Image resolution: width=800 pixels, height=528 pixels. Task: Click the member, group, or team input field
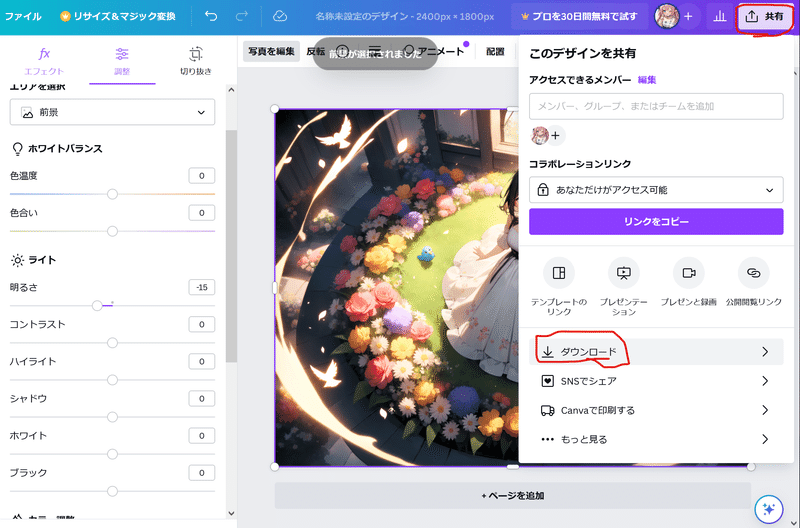(656, 106)
